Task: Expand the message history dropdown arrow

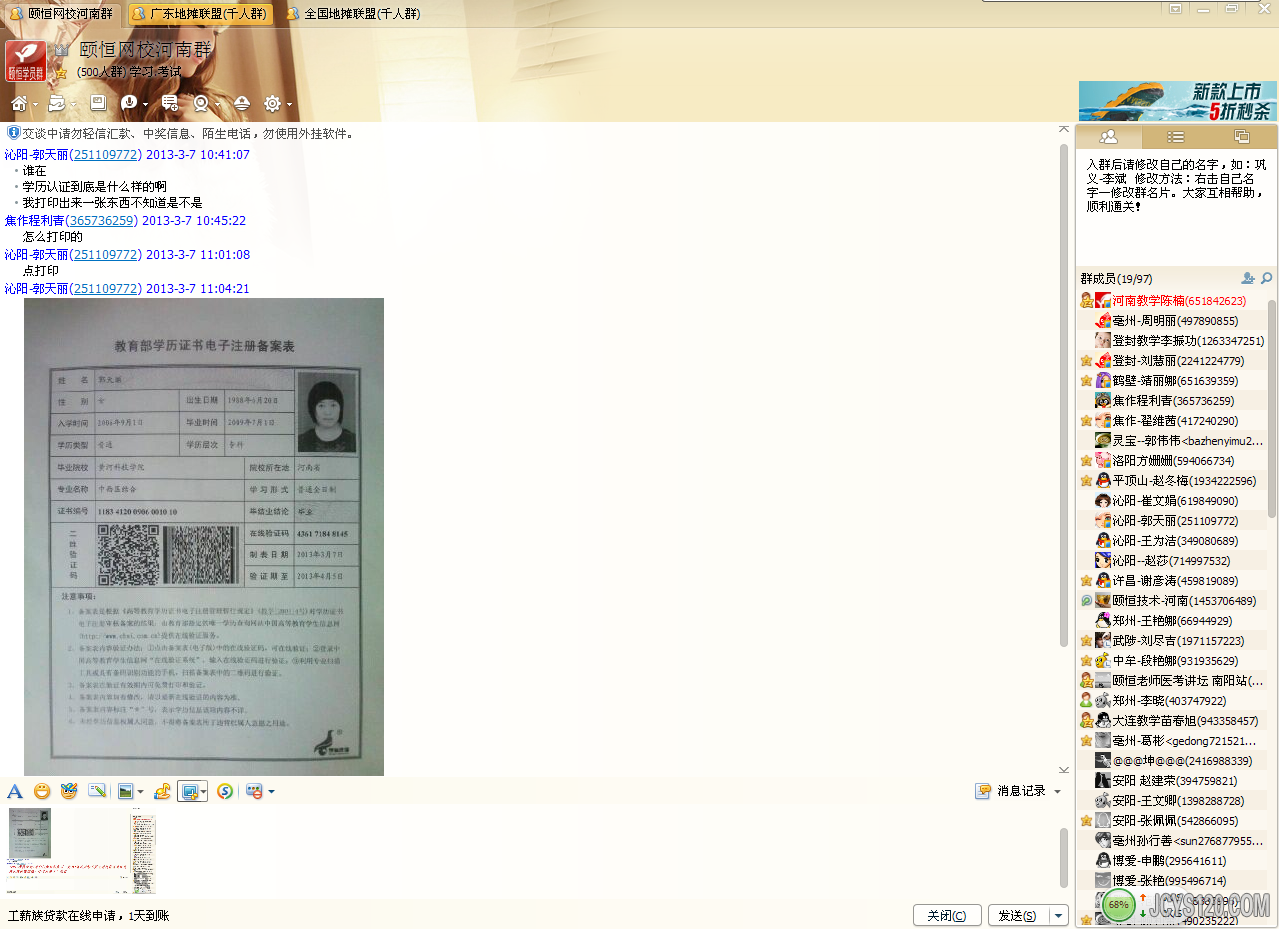Action: point(1058,792)
